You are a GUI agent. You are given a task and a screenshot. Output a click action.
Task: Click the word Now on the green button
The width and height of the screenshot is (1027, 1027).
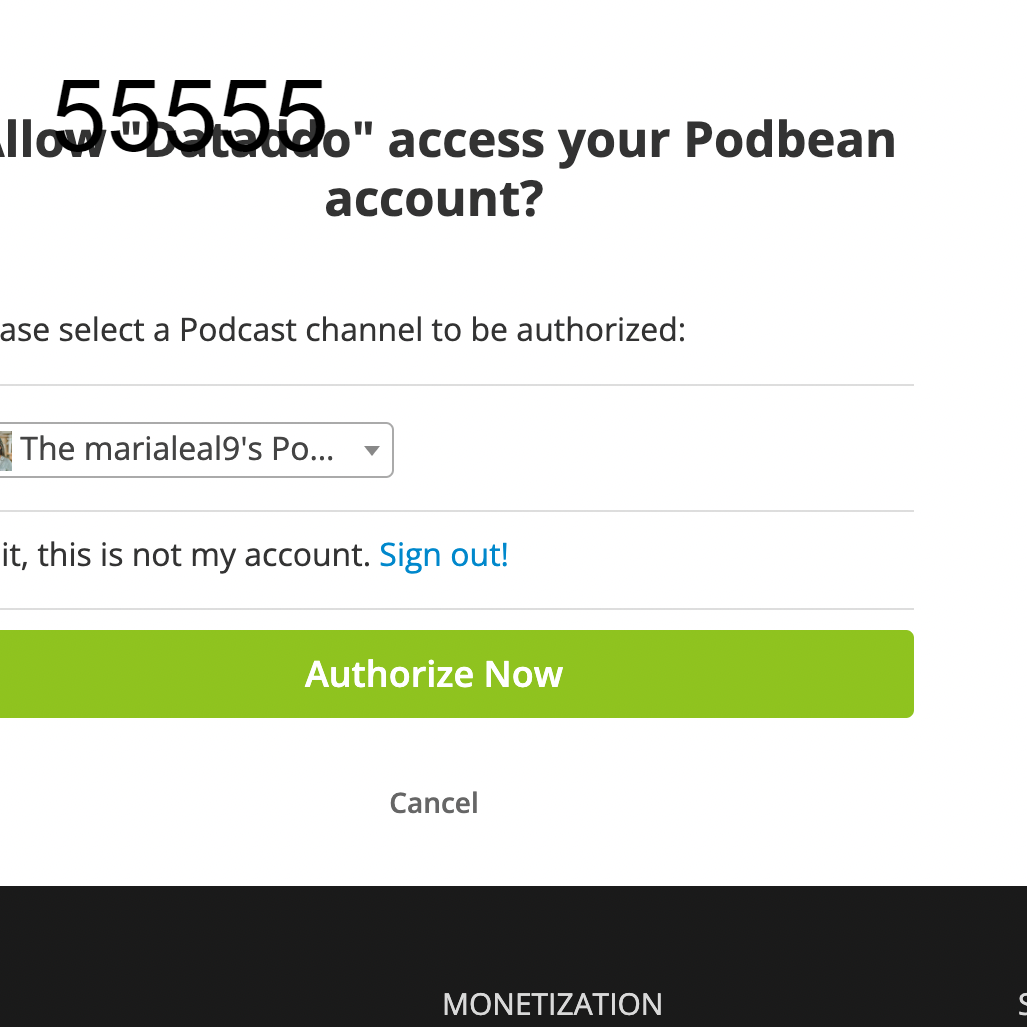(x=523, y=674)
